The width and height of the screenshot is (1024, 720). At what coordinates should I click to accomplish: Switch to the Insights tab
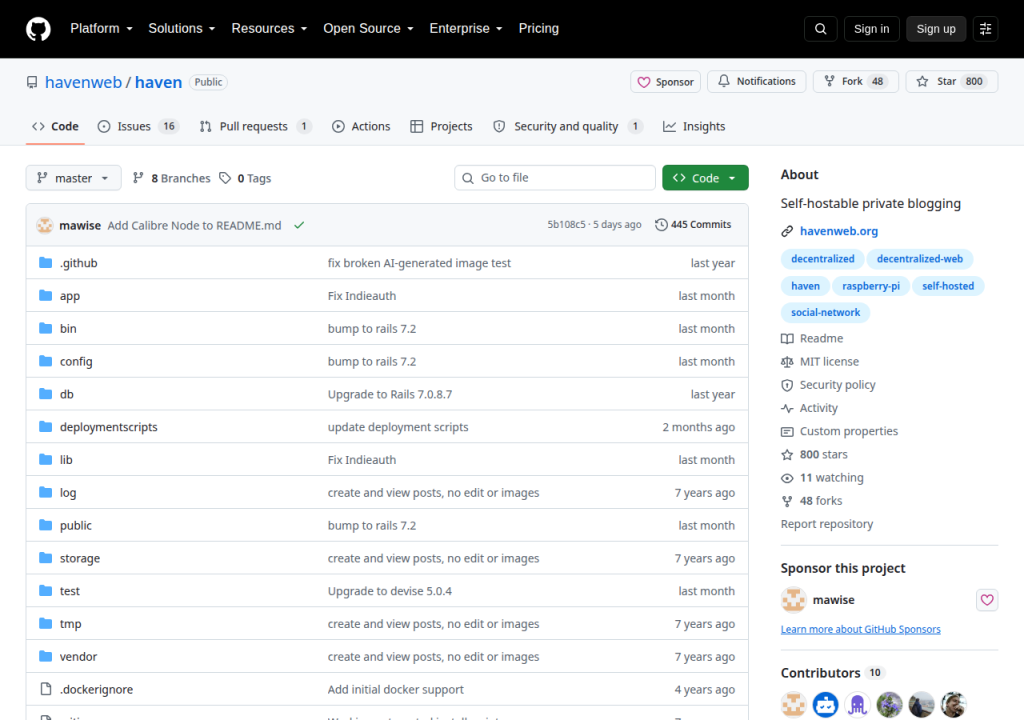(694, 126)
